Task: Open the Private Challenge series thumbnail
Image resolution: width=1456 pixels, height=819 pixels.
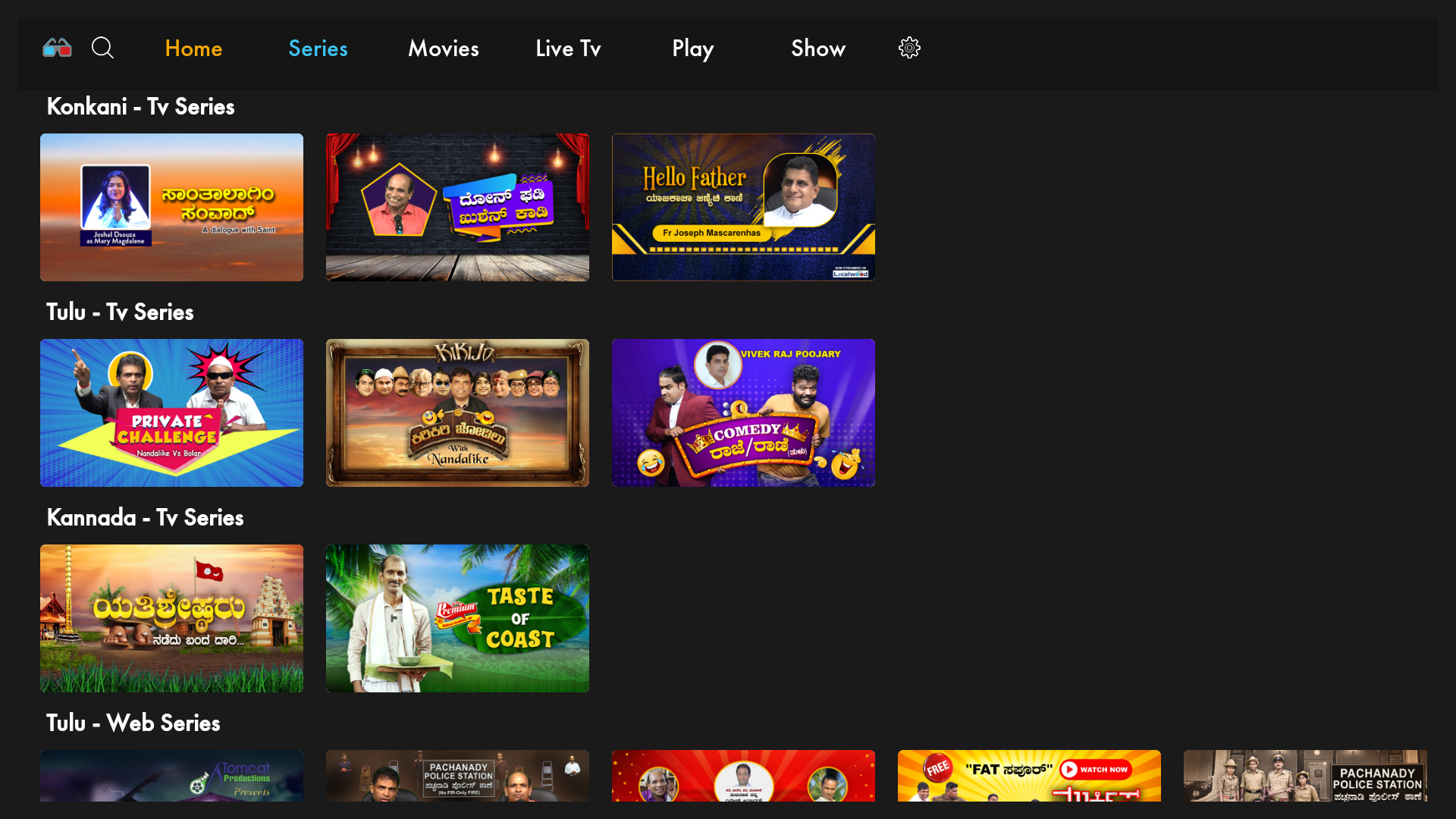Action: pyautogui.click(x=171, y=413)
